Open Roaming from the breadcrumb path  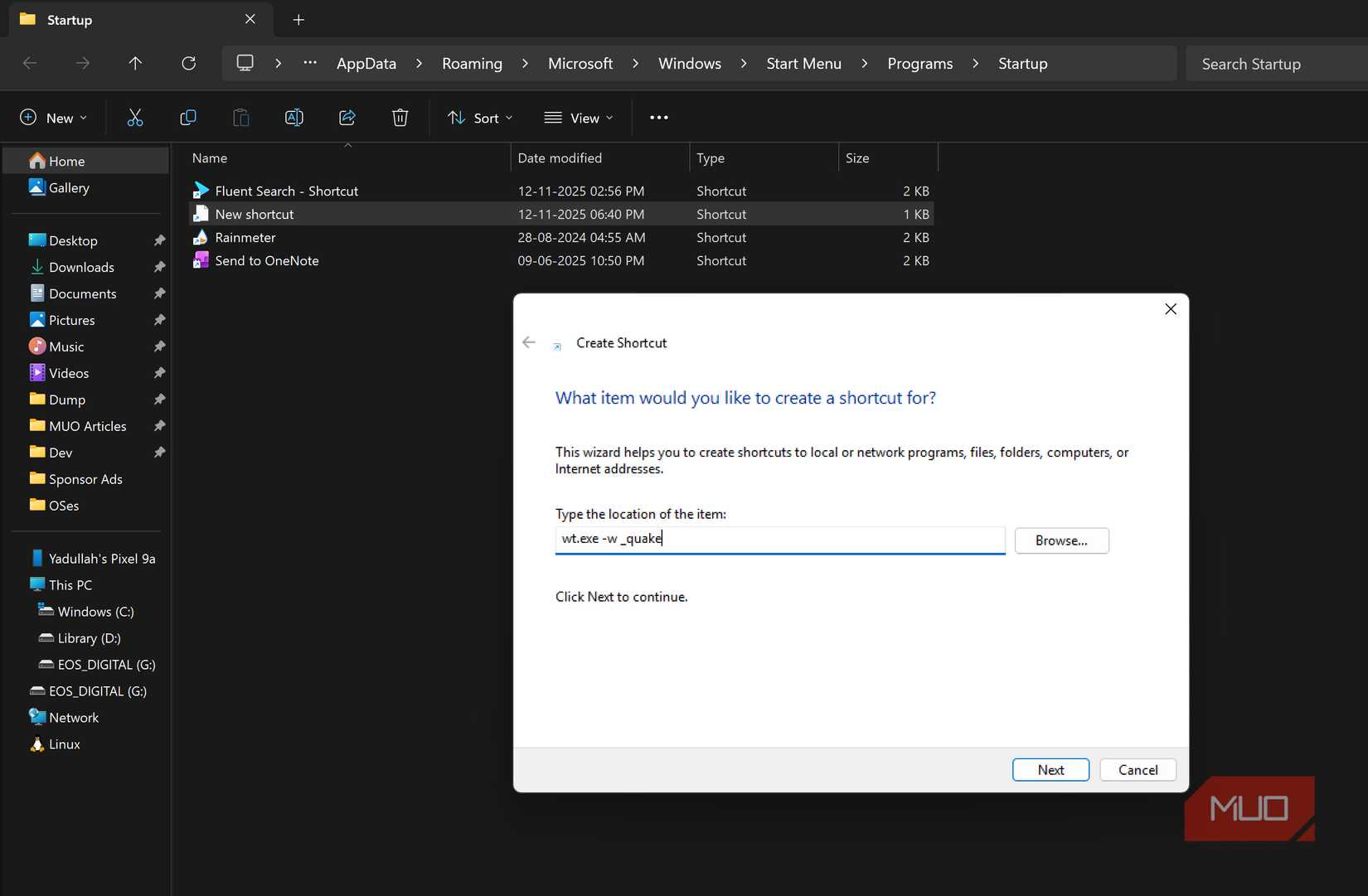[472, 63]
